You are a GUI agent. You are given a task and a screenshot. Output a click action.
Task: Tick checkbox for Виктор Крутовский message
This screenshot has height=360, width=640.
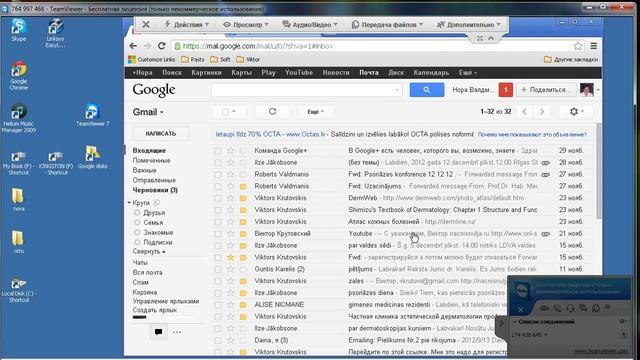point(218,233)
